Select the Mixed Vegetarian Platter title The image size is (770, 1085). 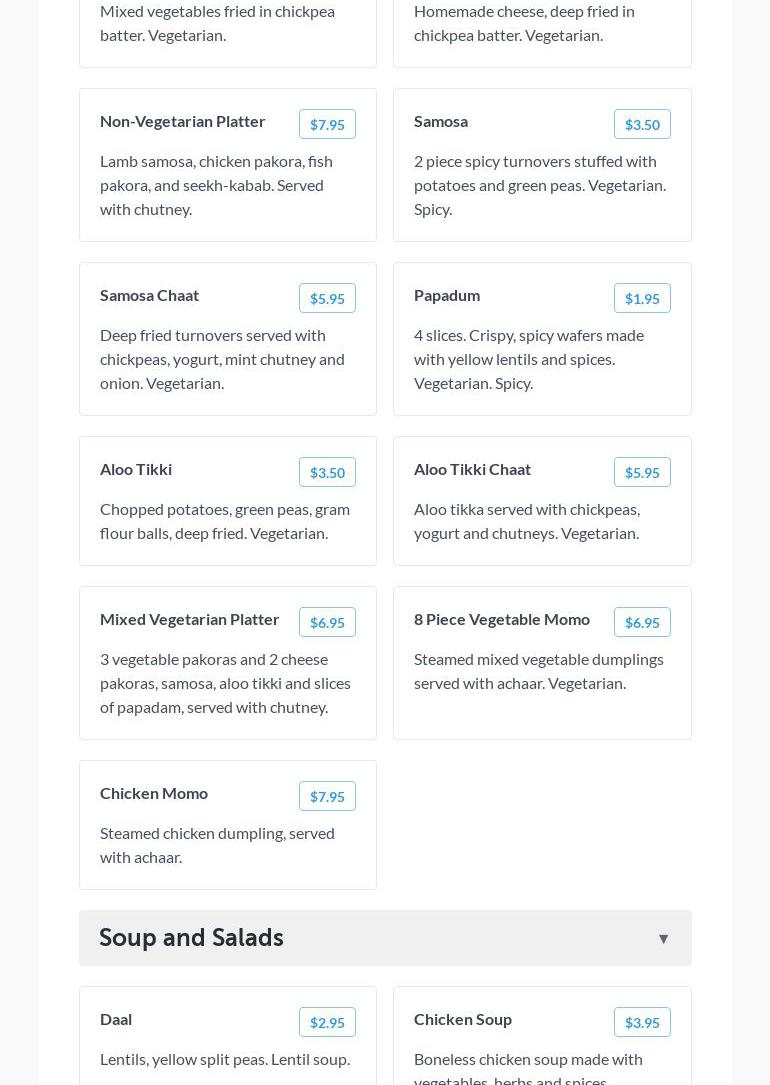190,619
